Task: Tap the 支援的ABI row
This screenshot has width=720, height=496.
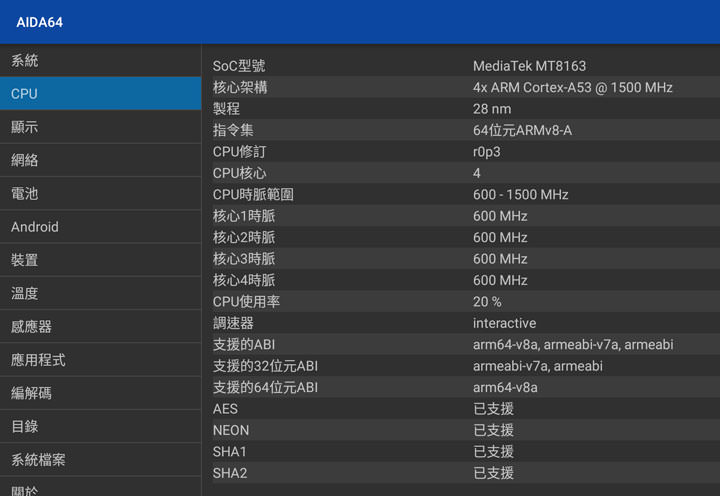Action: [x=460, y=345]
